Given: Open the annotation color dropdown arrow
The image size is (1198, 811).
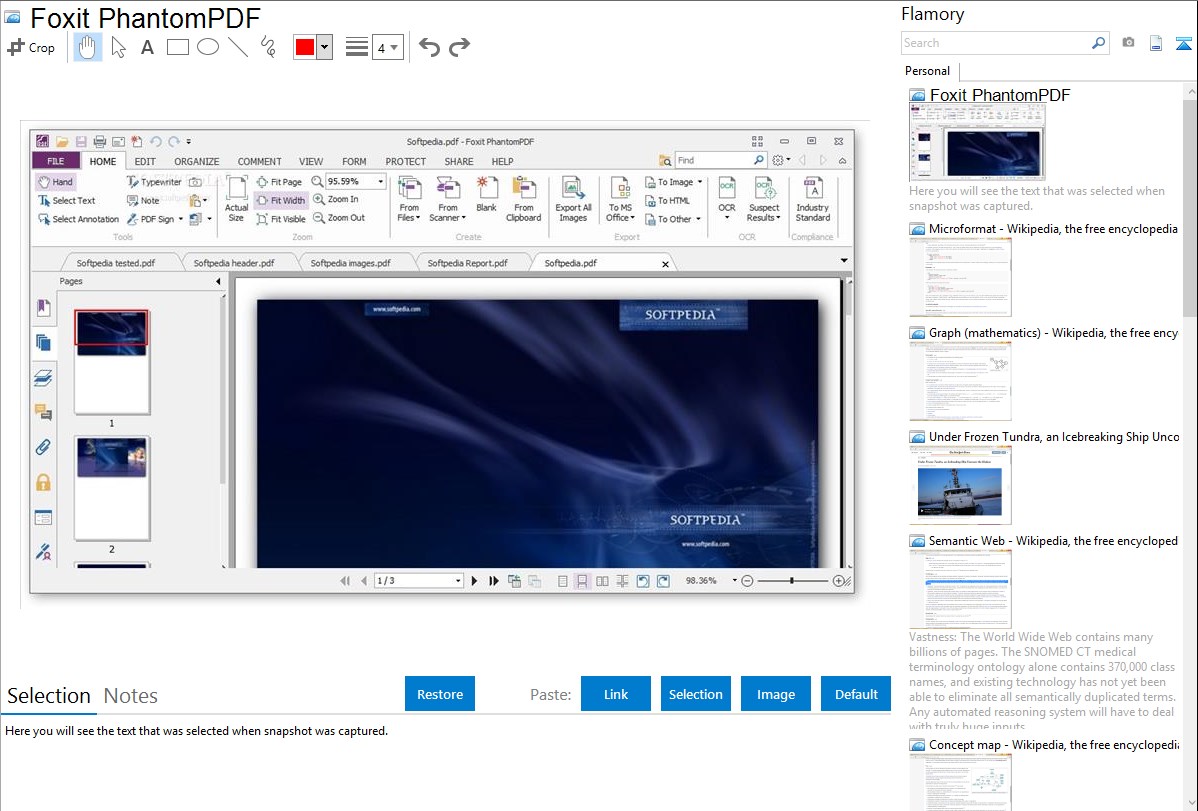Looking at the screenshot, I should pyautogui.click(x=325, y=47).
